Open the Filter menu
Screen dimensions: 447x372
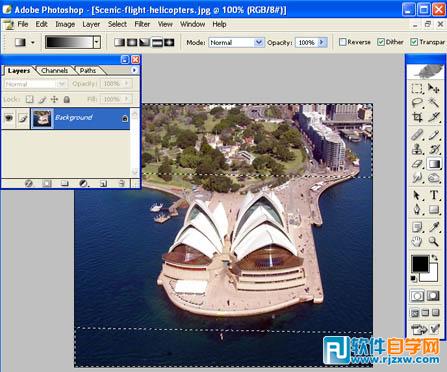pos(142,24)
